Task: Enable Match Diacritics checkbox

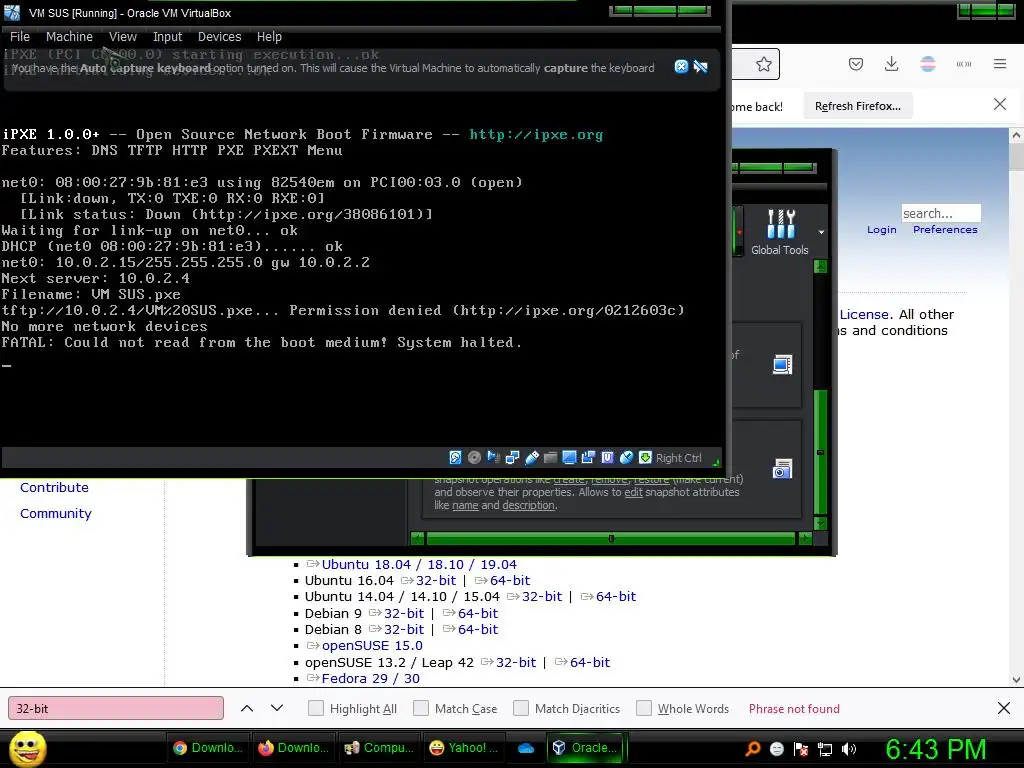Action: point(520,709)
